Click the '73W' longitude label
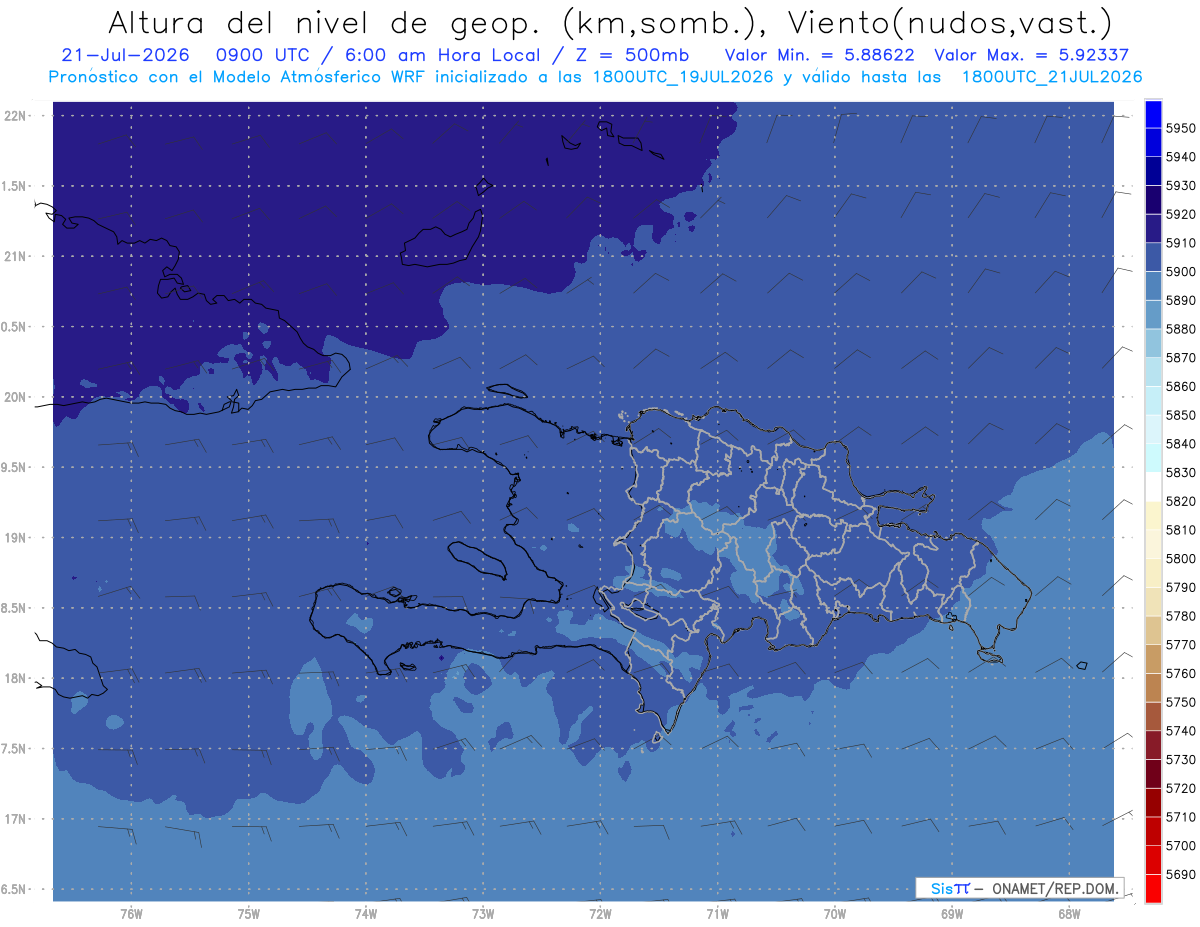Viewport: 1200px width, 927px height. coord(483,914)
